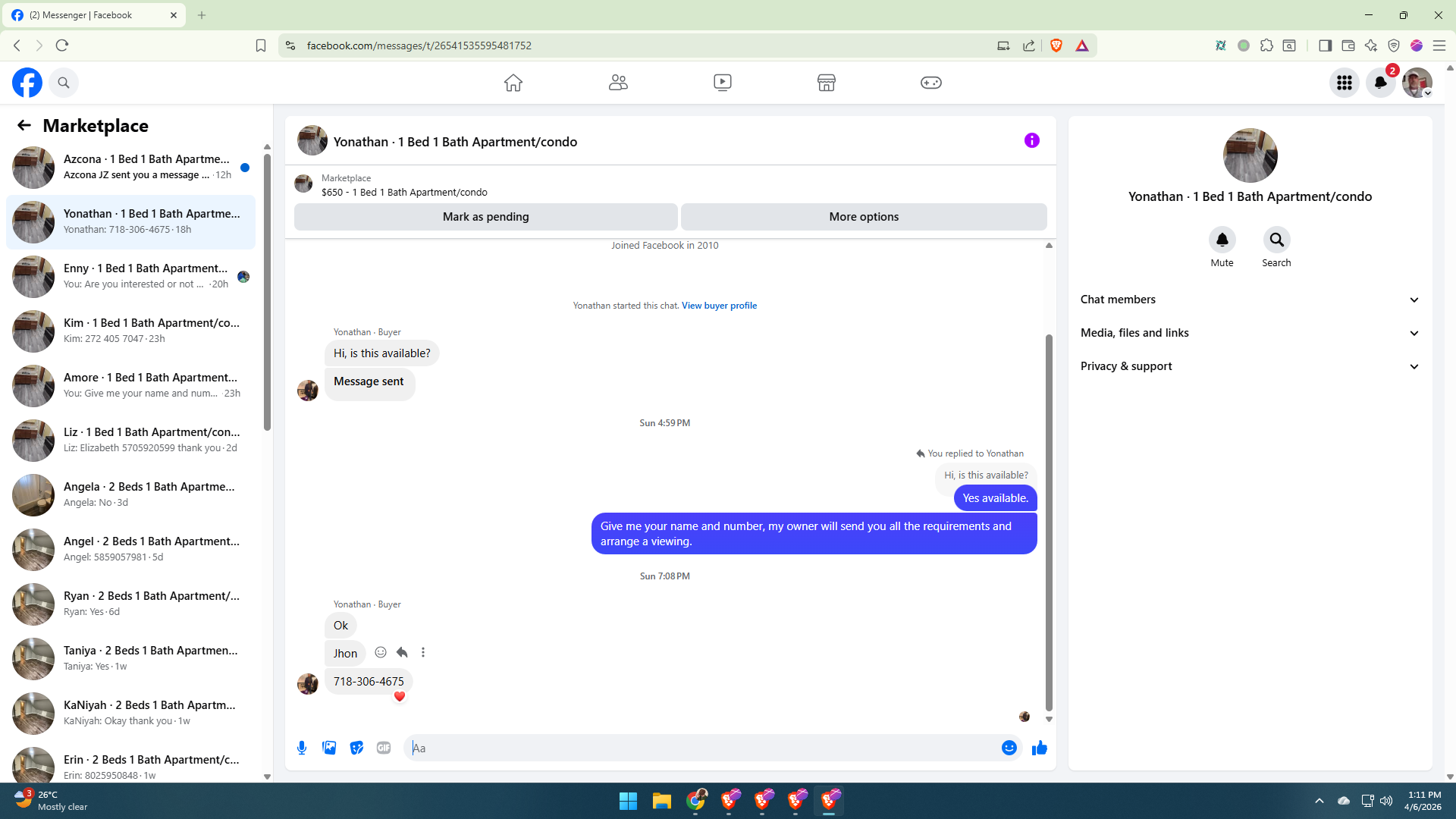Screen dimensions: 1456x819
Task: Open more options for Jhon message
Action: [x=423, y=652]
